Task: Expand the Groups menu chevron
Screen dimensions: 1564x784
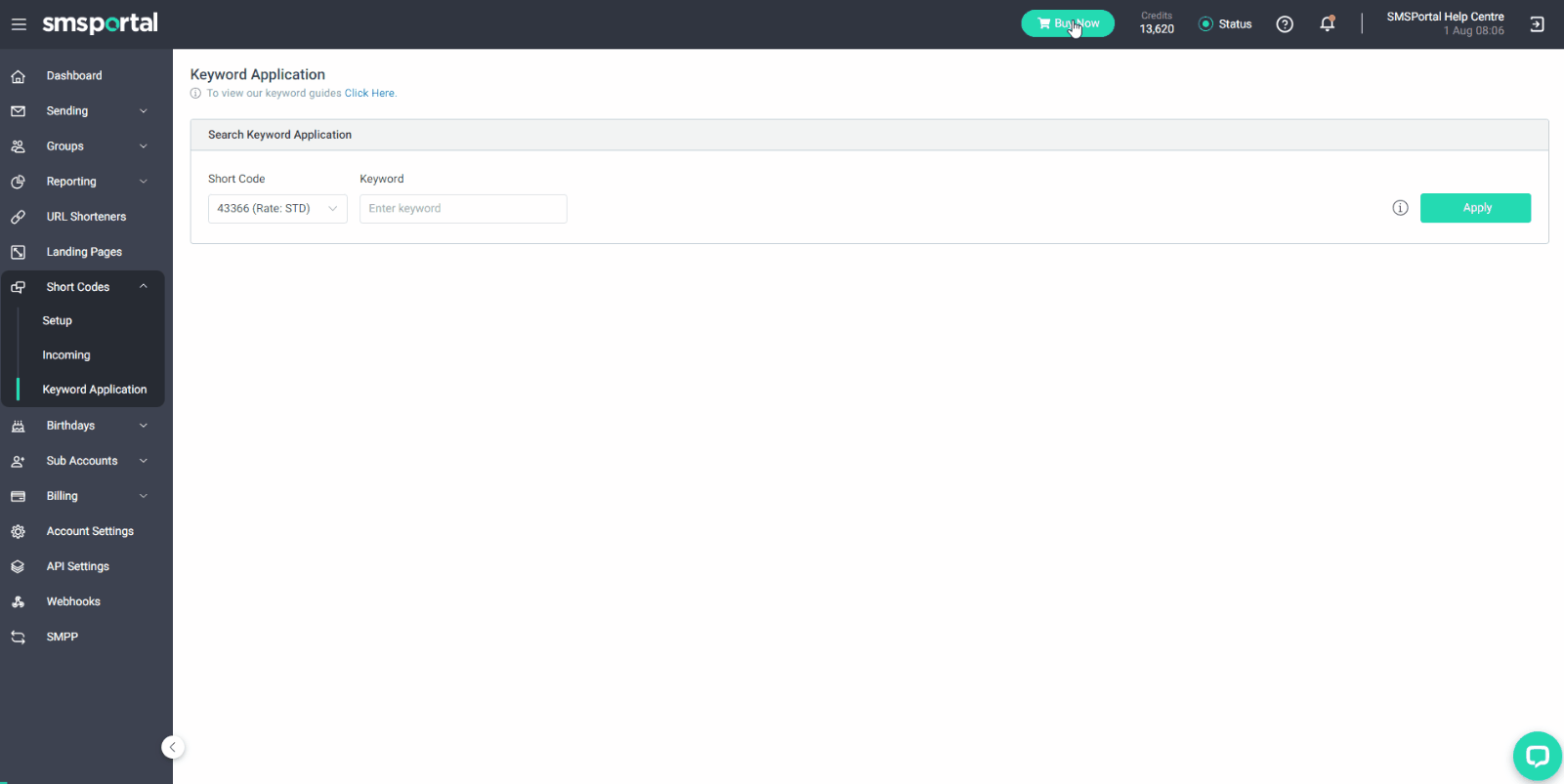Action: [144, 146]
